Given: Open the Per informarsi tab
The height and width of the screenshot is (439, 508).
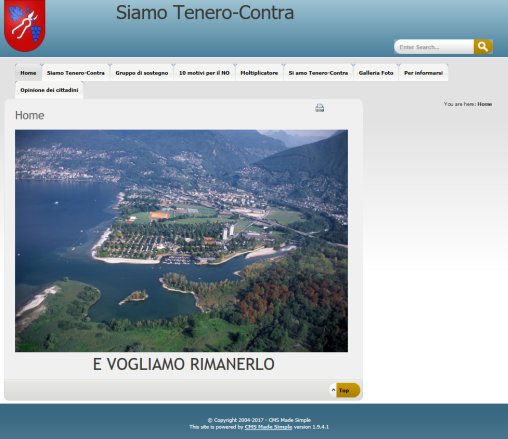Looking at the screenshot, I should click(423, 73).
